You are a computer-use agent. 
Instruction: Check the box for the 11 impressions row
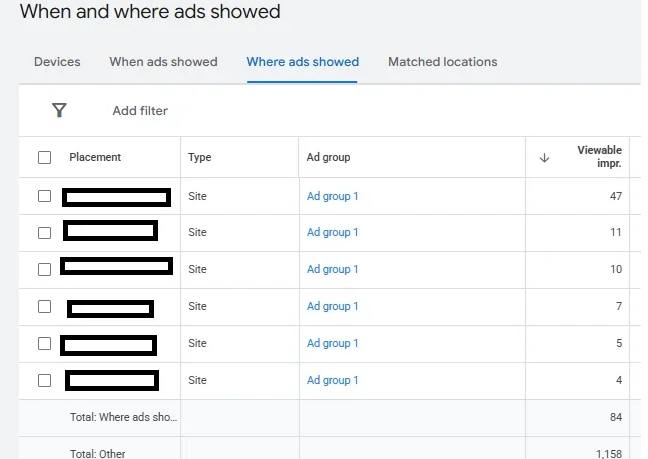click(x=44, y=233)
